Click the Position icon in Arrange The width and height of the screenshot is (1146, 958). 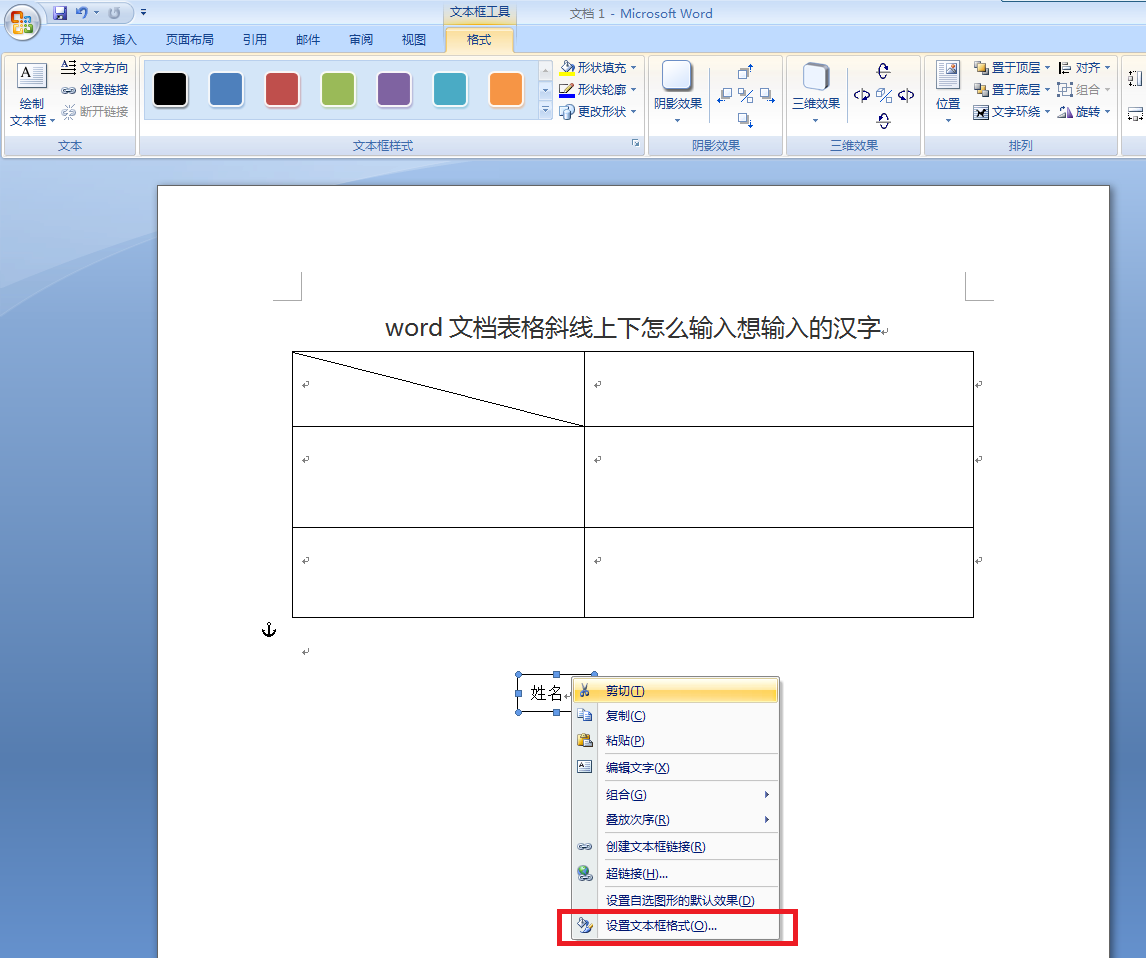coord(948,92)
